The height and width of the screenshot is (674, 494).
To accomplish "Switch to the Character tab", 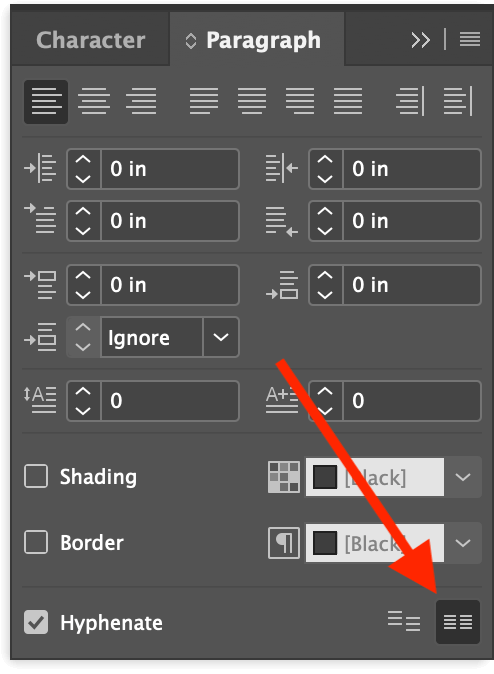I will coord(90,40).
